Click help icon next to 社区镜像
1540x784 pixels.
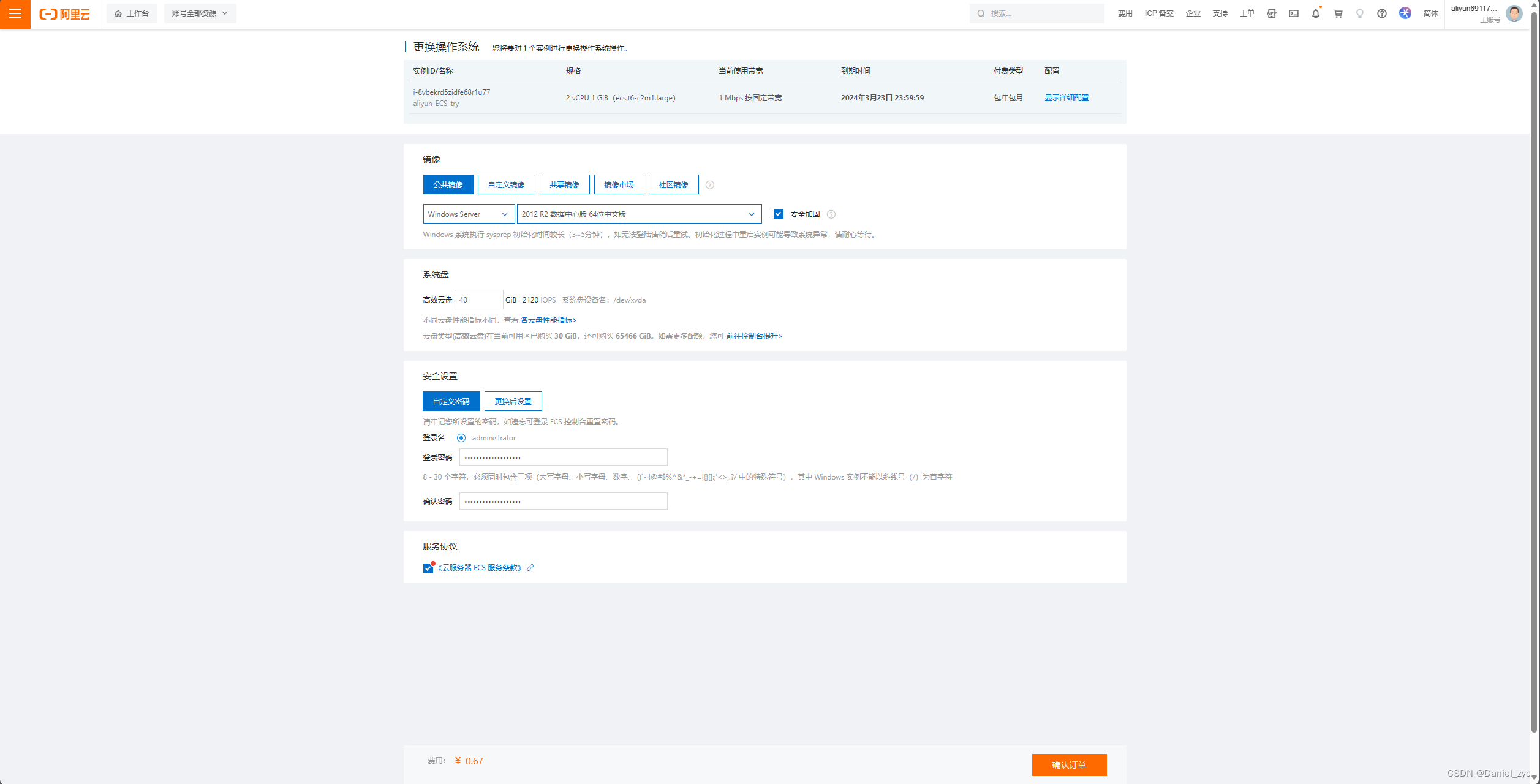pyautogui.click(x=709, y=185)
